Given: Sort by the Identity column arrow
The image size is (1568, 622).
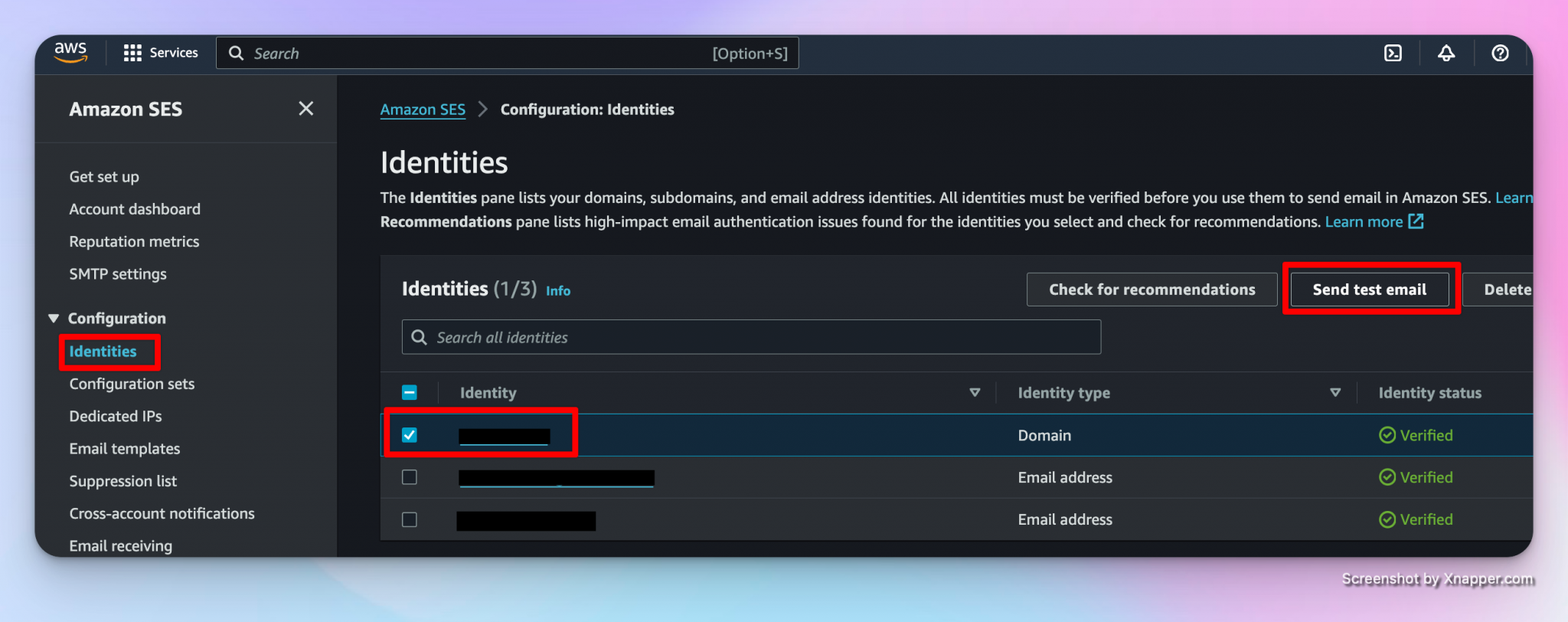Looking at the screenshot, I should [974, 393].
